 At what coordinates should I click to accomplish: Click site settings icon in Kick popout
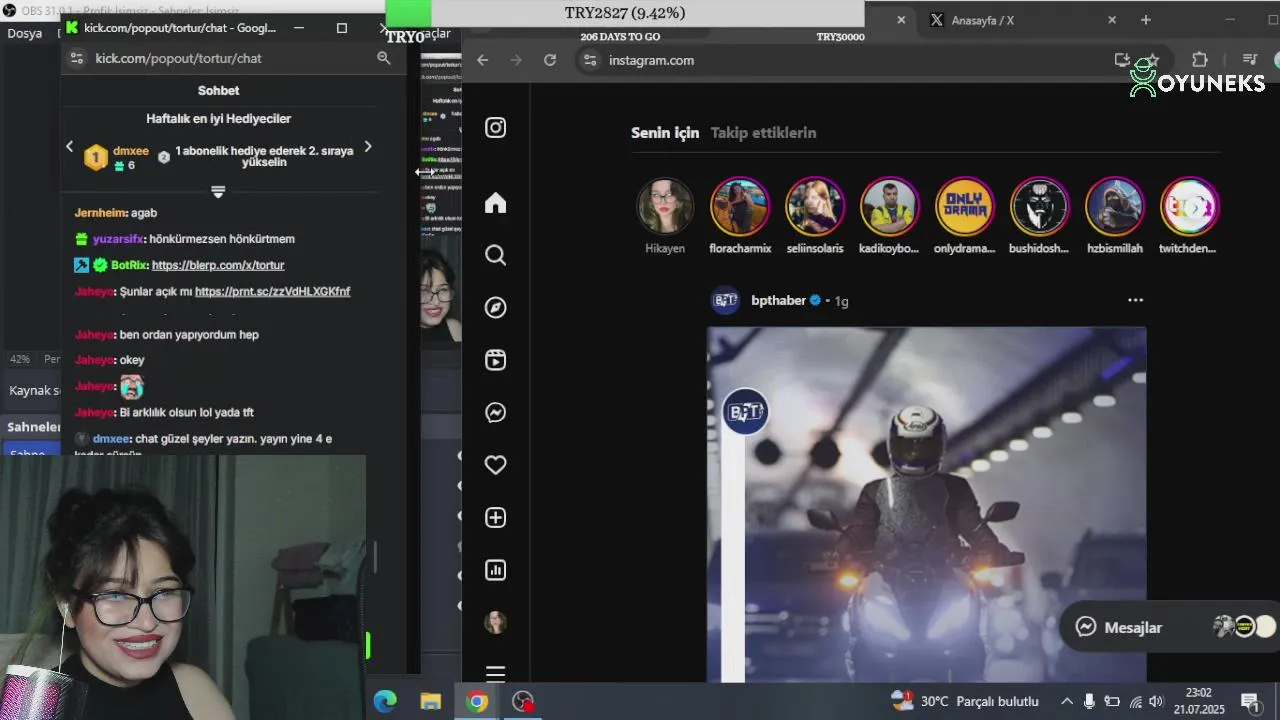pyautogui.click(x=76, y=58)
